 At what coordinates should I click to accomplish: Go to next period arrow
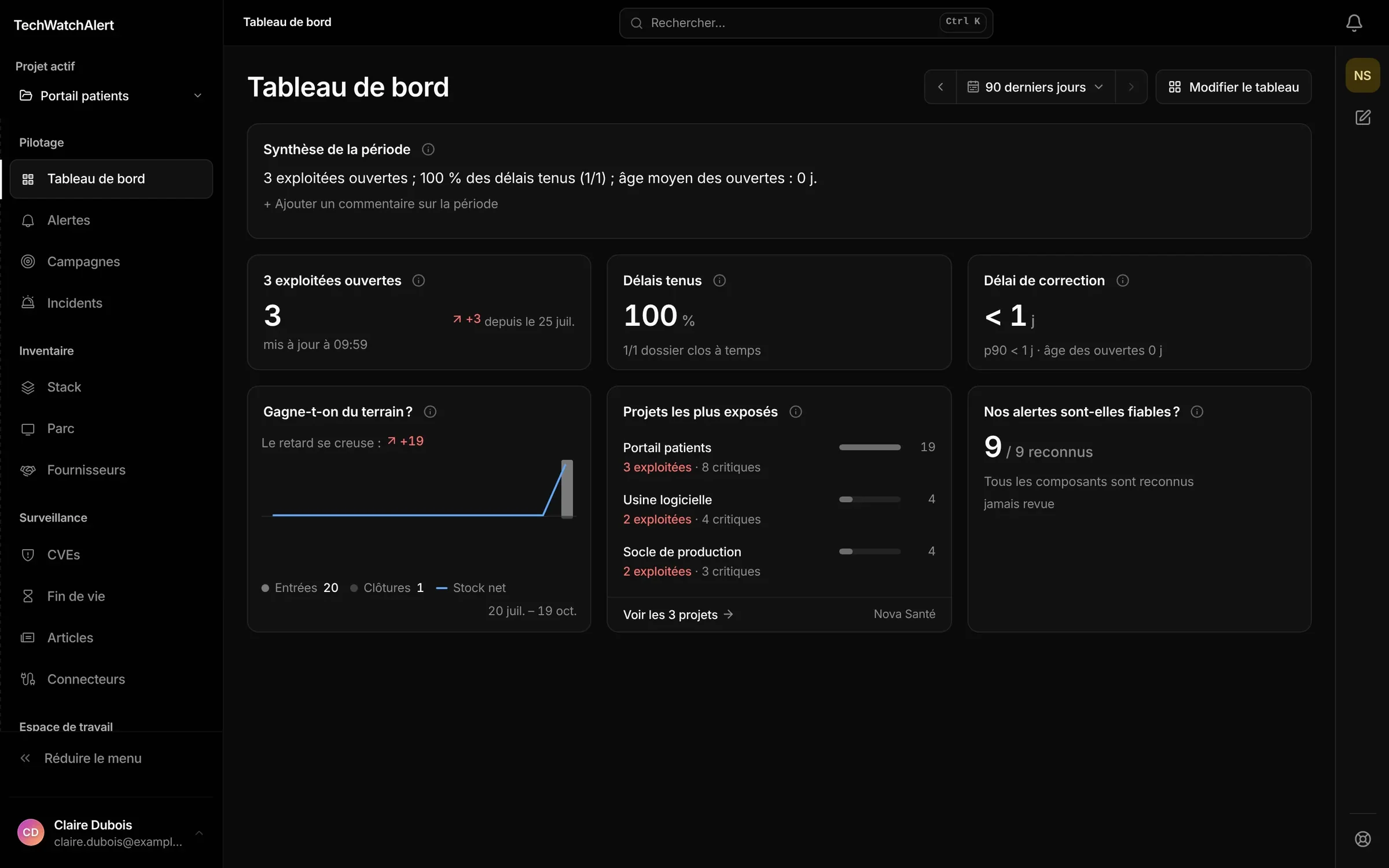(1131, 87)
